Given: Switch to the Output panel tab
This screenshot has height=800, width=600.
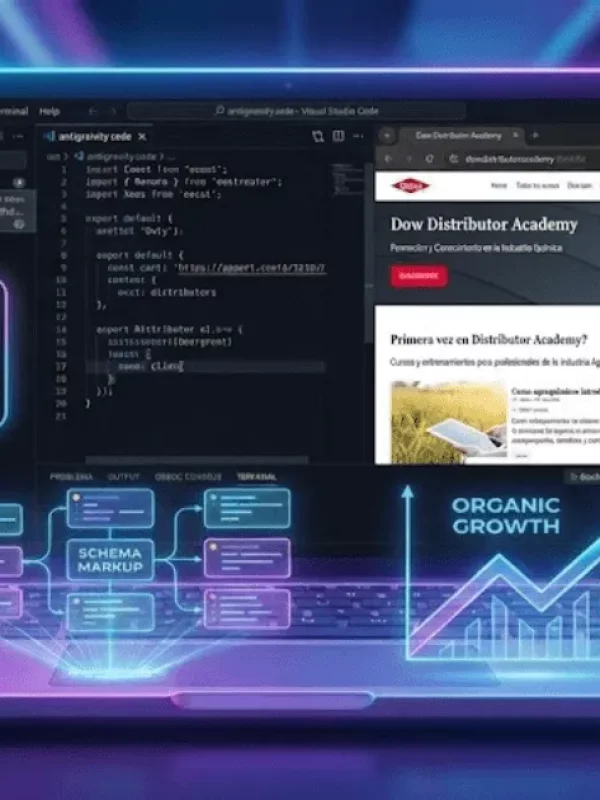Looking at the screenshot, I should [x=123, y=477].
